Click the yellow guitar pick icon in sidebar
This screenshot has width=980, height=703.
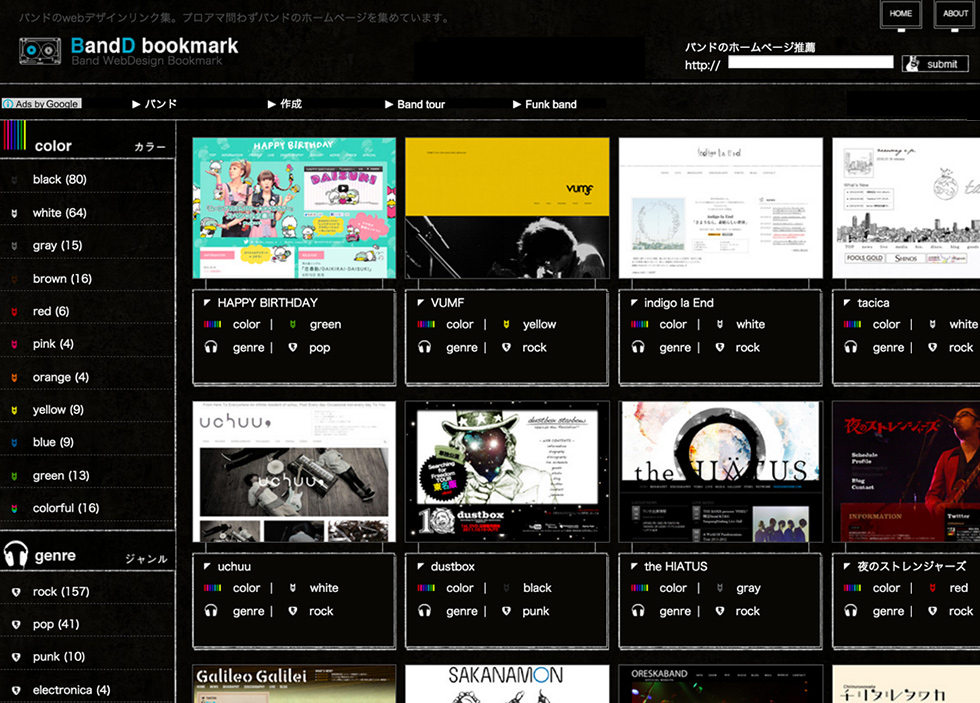point(15,410)
